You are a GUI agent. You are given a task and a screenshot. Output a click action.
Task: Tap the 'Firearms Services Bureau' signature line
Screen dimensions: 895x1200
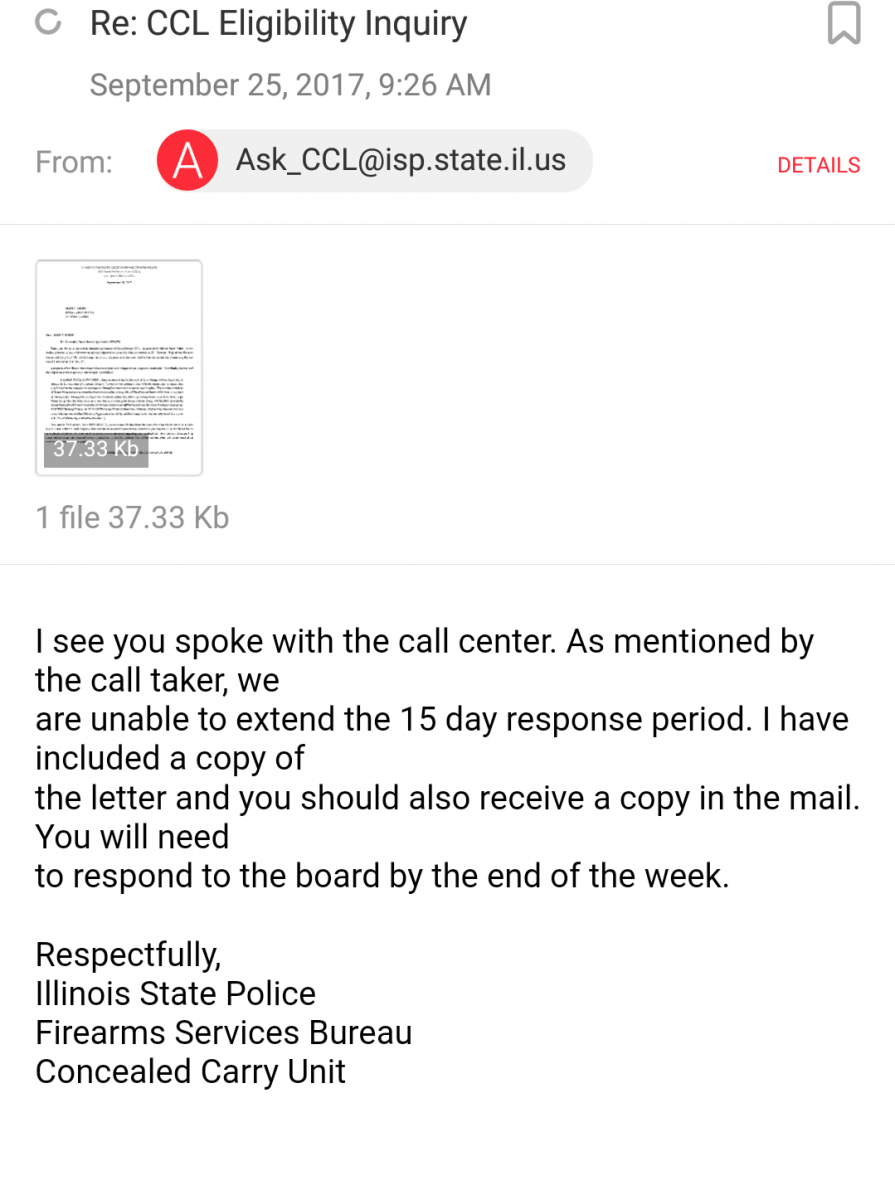223,1032
